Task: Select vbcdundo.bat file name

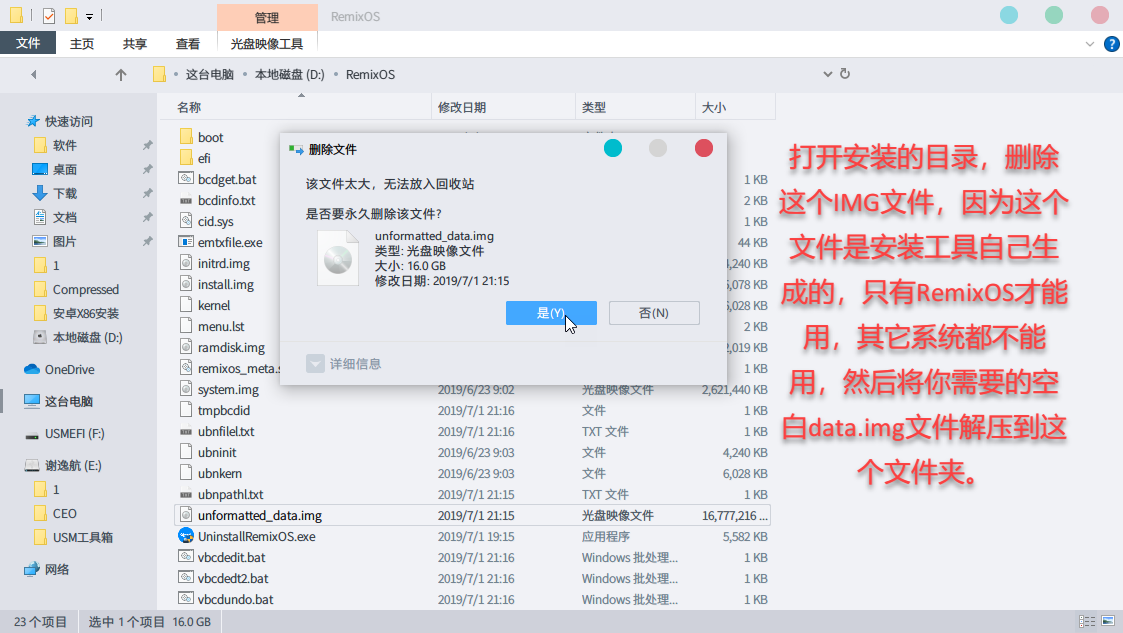Action: click(x=236, y=599)
